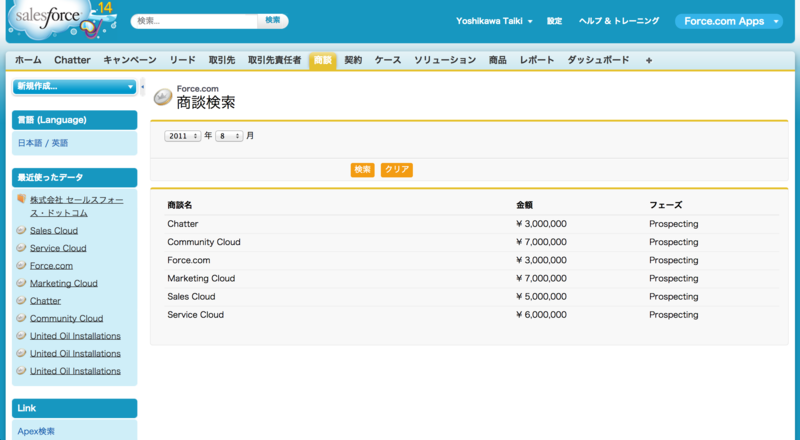Click Prospecting in the Service Cloud row
Viewport: 800px width, 440px height.
[673, 315]
